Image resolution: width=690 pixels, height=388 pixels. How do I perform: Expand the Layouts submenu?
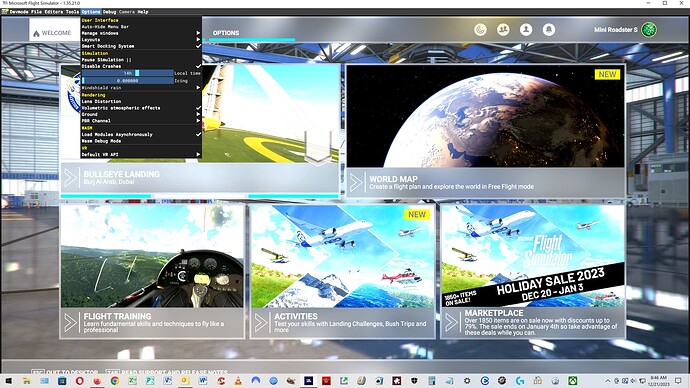[141, 40]
